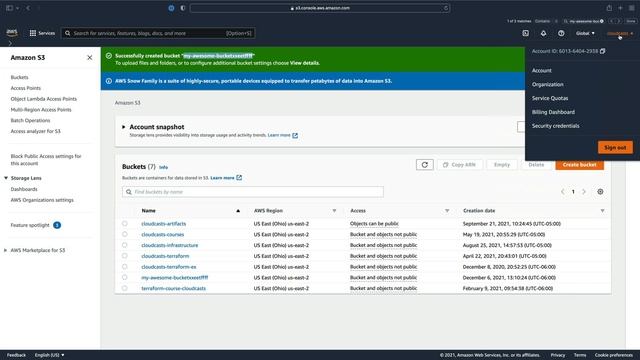
Task: Open the AWS home logo
Action: (12, 33)
